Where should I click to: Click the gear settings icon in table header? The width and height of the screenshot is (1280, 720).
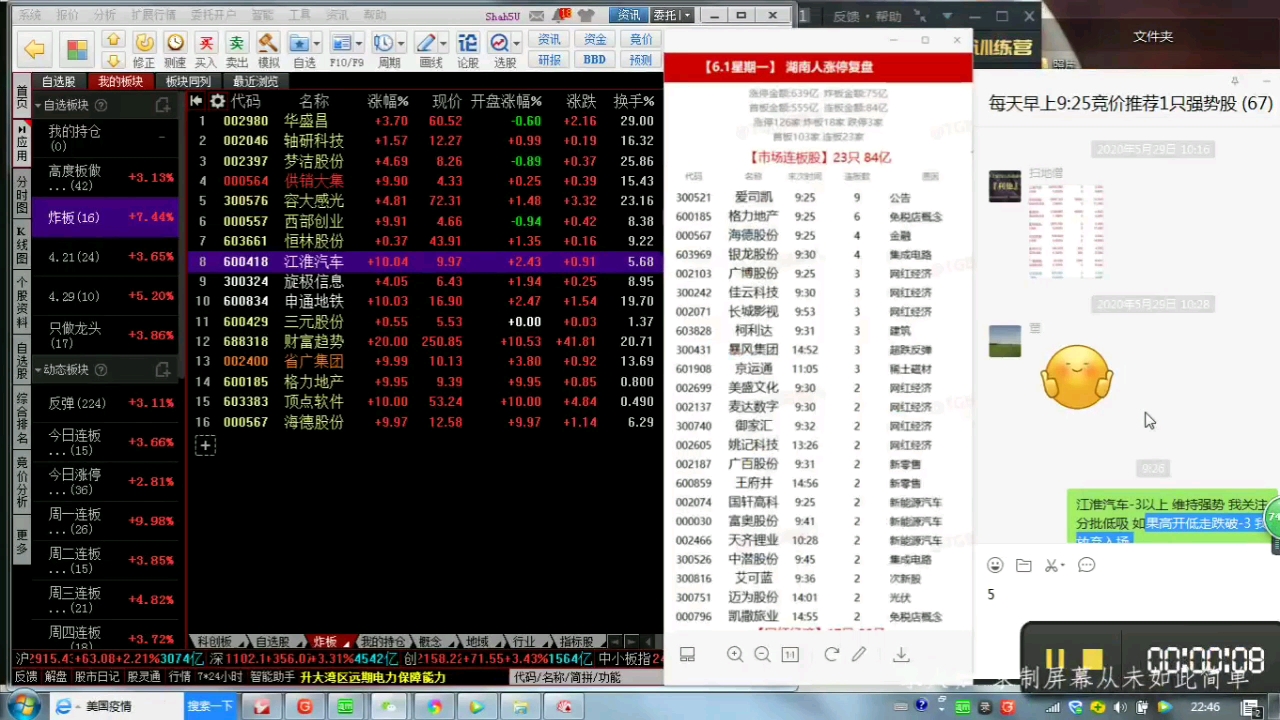(x=217, y=101)
